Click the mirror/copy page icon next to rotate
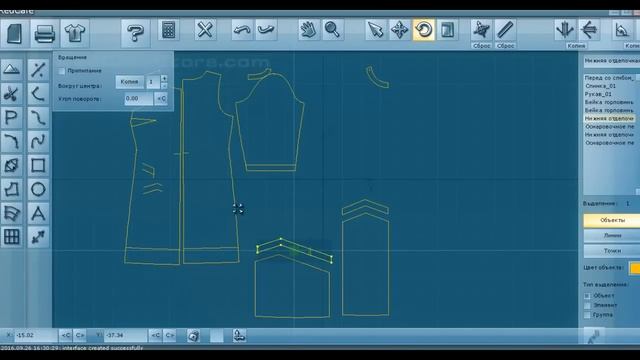Screen dimensions: 640x360 click(447, 30)
